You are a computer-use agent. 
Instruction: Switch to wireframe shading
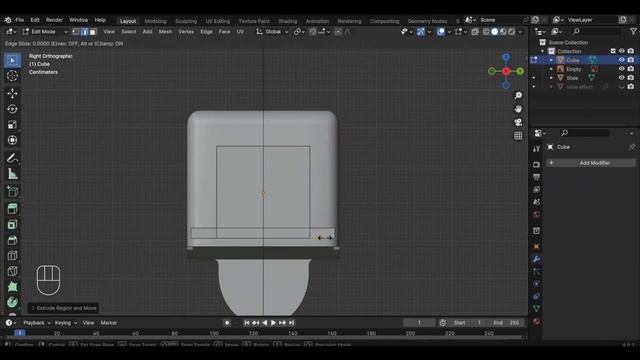[486, 31]
